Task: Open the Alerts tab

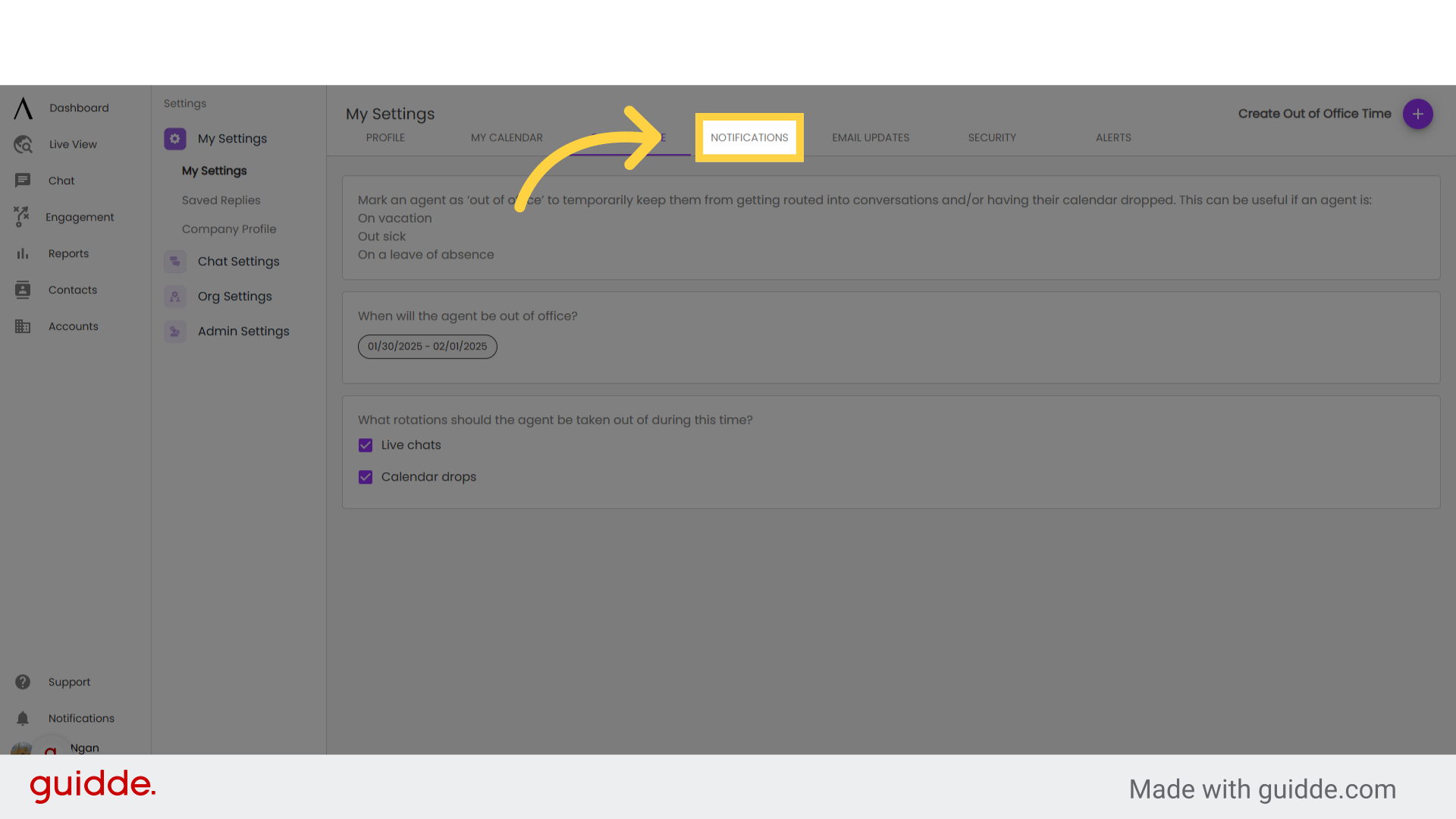Action: click(1113, 137)
